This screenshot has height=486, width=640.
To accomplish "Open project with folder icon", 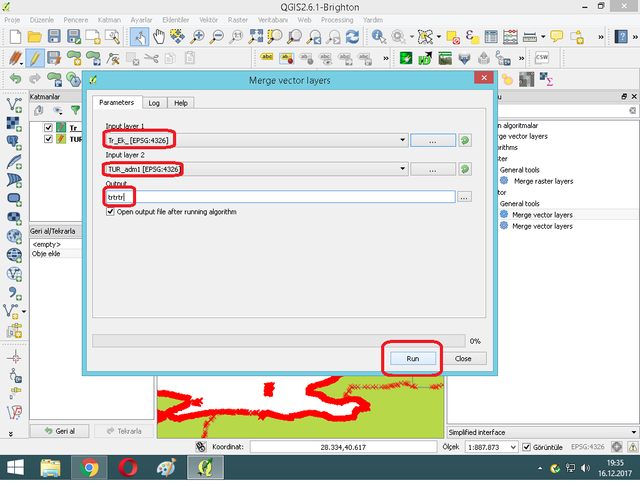I will (x=34, y=37).
